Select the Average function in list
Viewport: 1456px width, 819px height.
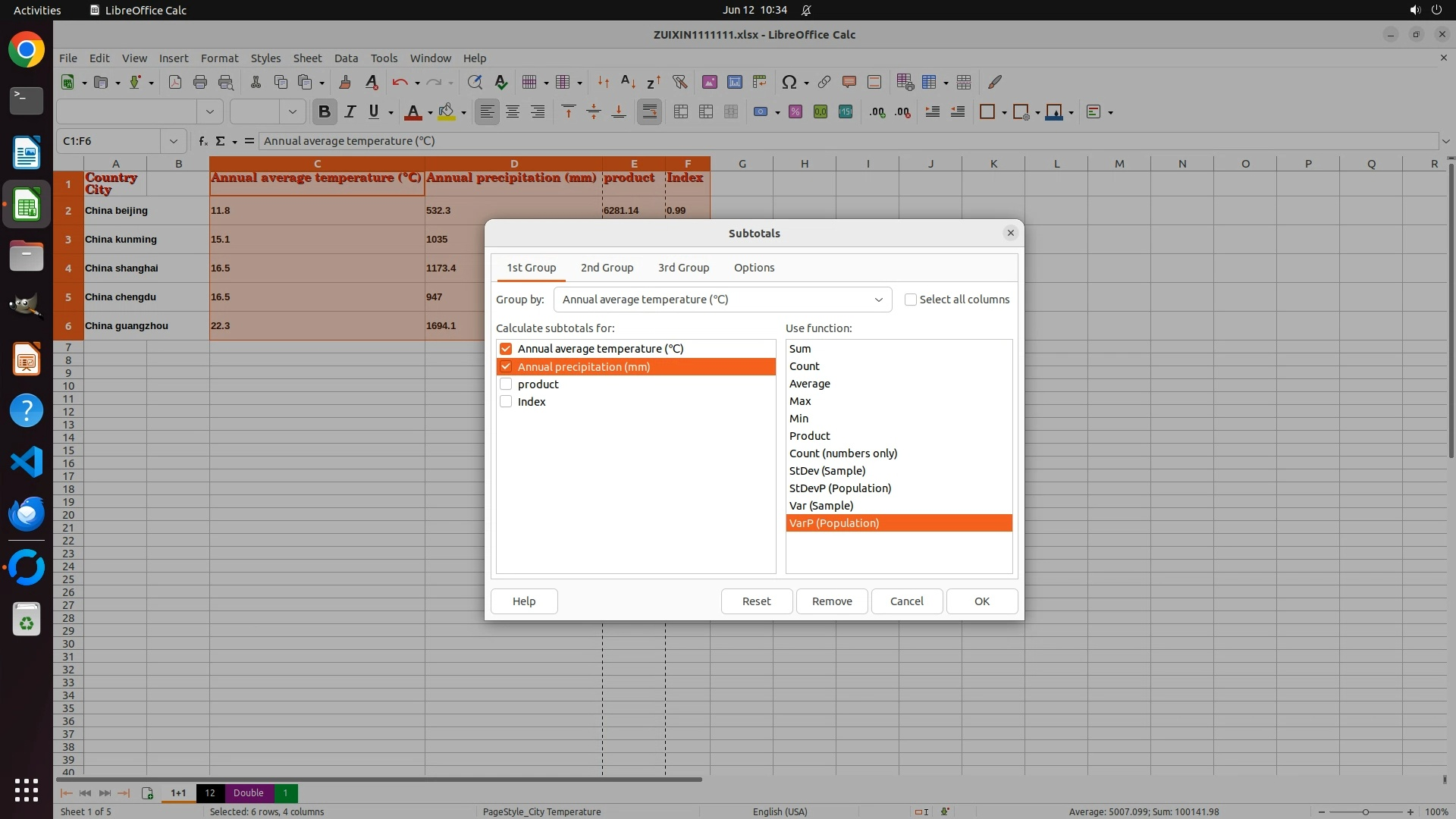point(810,384)
